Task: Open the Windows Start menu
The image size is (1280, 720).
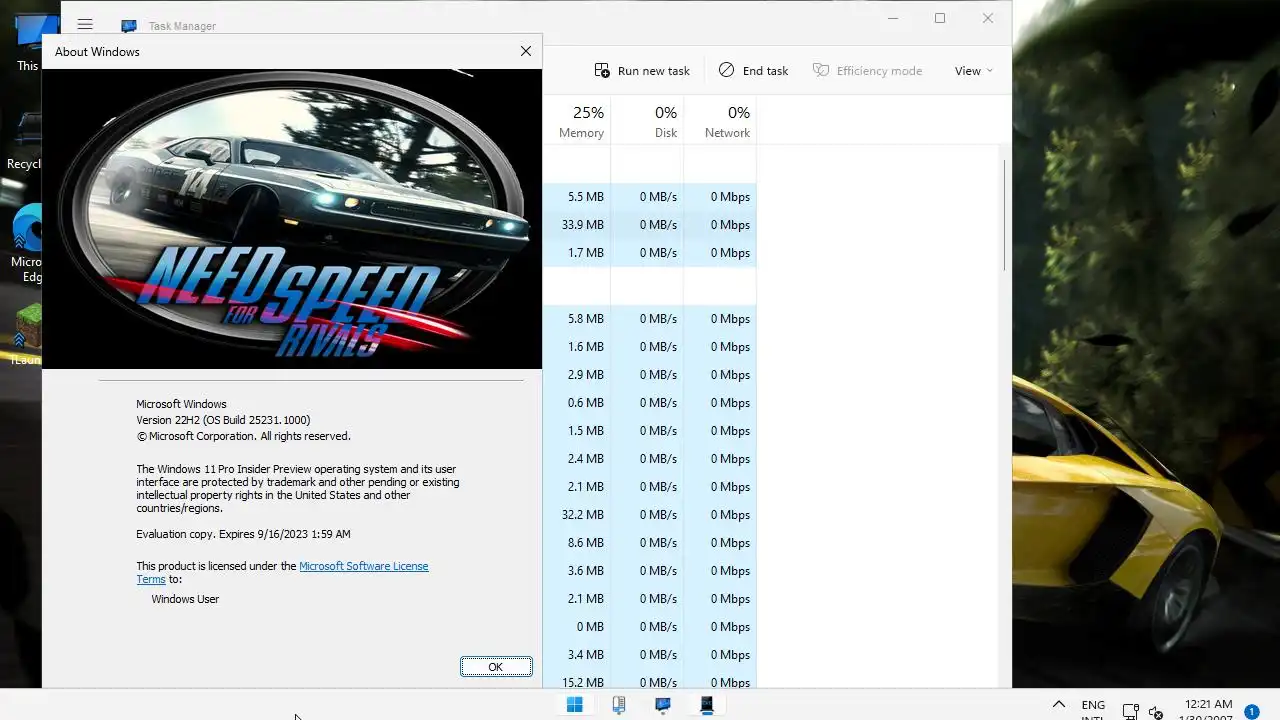Action: pos(575,705)
